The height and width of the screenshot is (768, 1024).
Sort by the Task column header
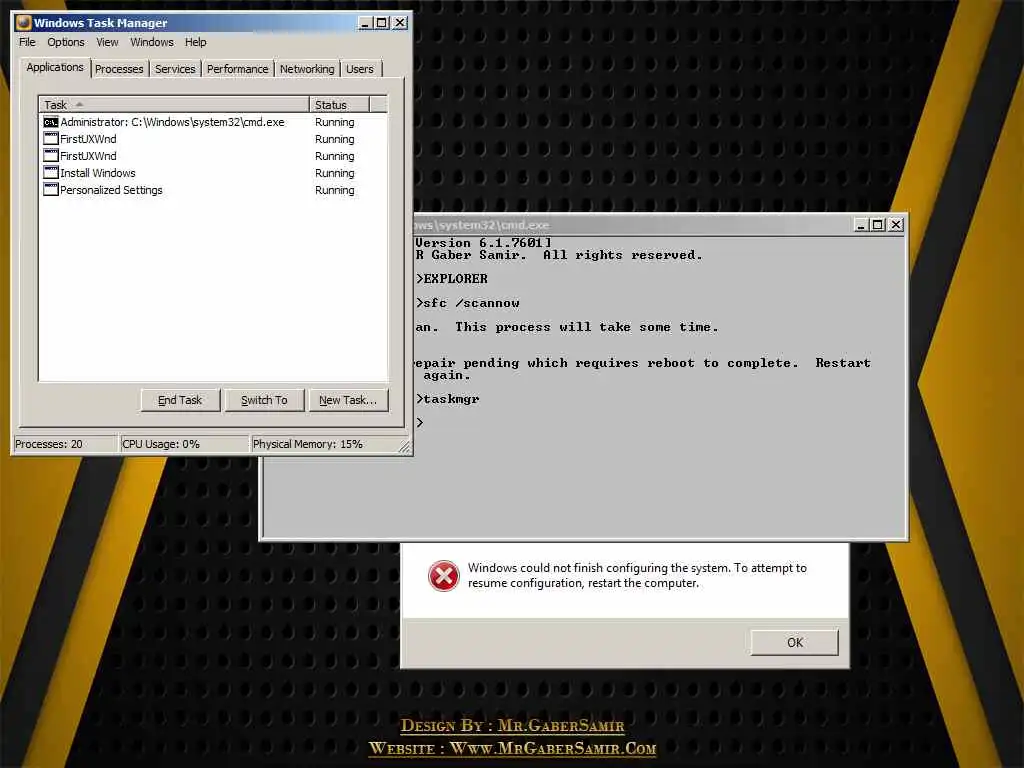click(174, 104)
